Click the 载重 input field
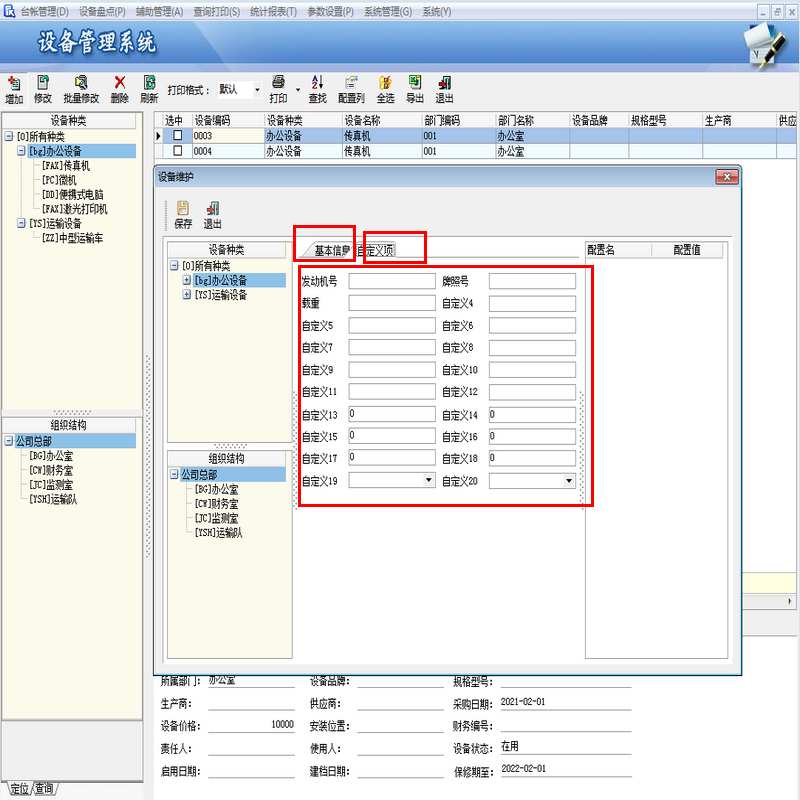The height and width of the screenshot is (800, 800). (x=392, y=303)
